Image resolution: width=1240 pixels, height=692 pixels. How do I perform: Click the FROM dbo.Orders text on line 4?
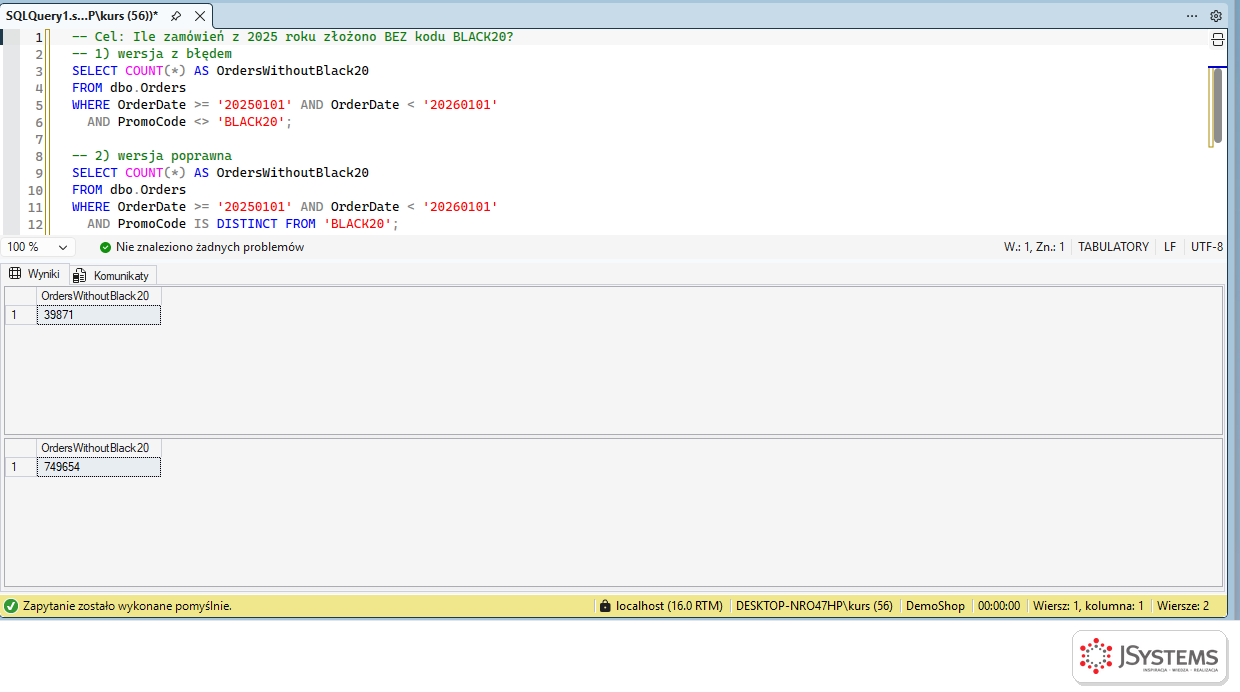[129, 88]
